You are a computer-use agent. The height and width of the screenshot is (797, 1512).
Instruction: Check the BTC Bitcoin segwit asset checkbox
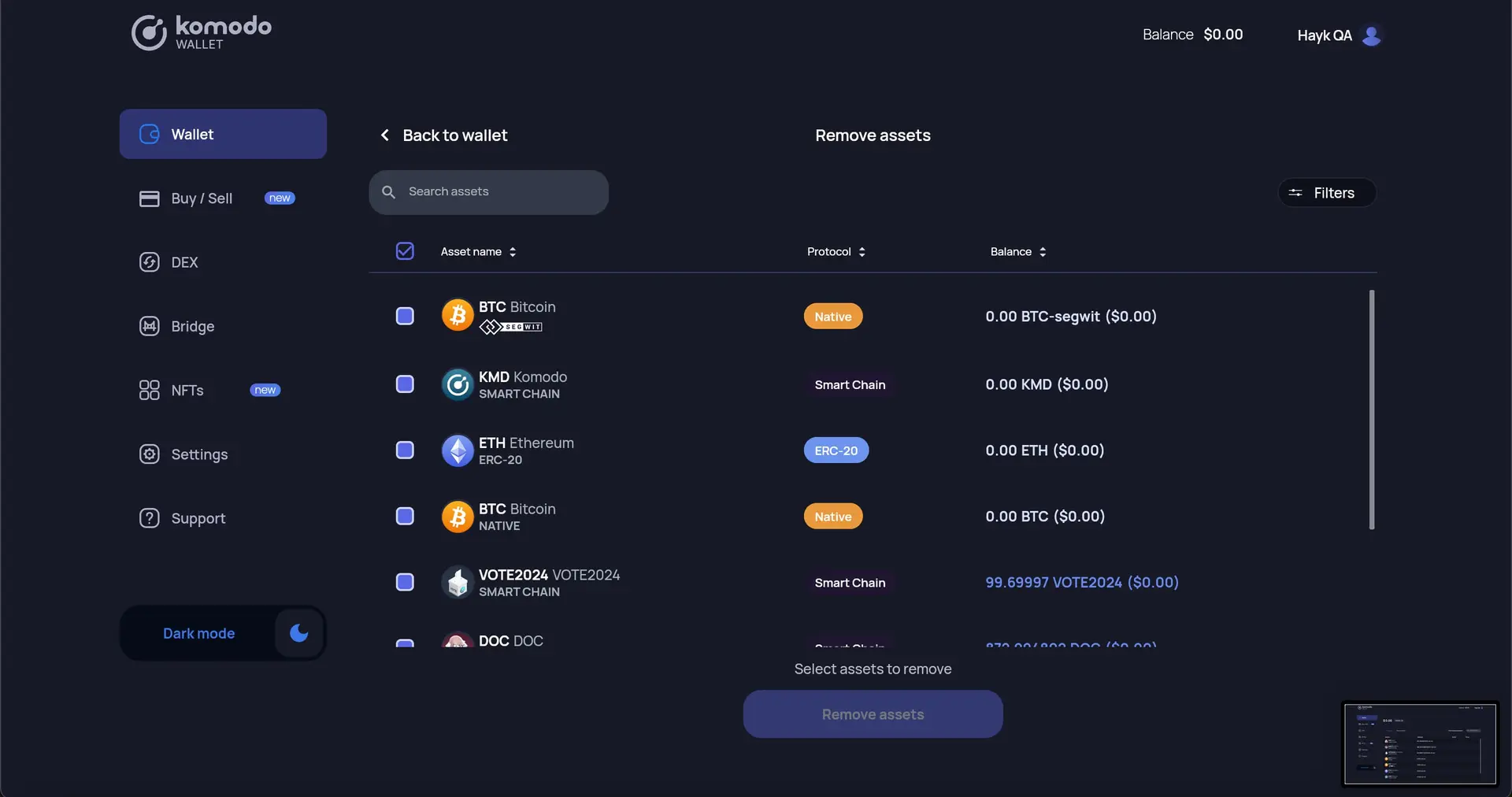click(404, 316)
